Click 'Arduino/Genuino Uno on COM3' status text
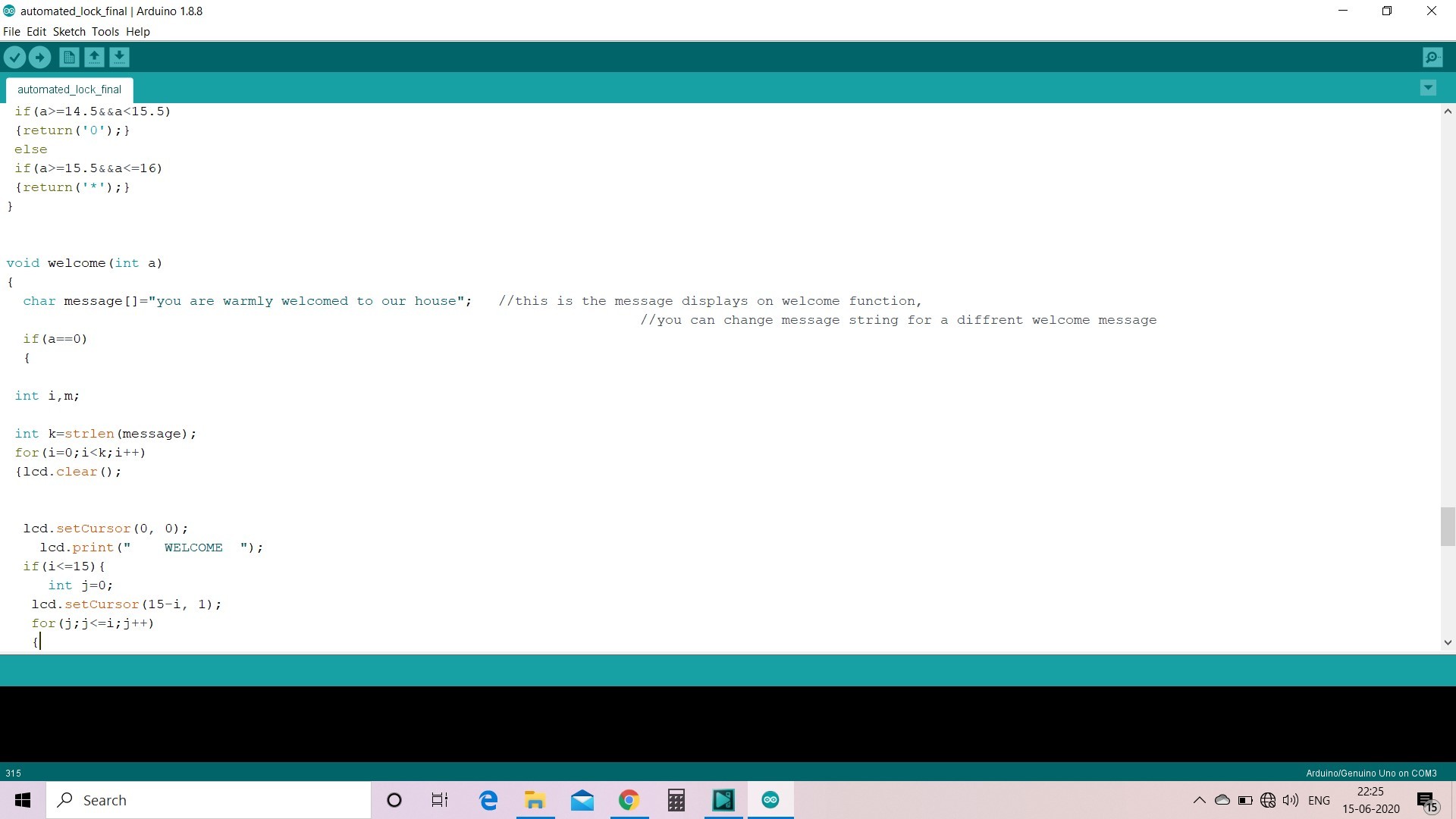The image size is (1456, 819). [x=1371, y=773]
